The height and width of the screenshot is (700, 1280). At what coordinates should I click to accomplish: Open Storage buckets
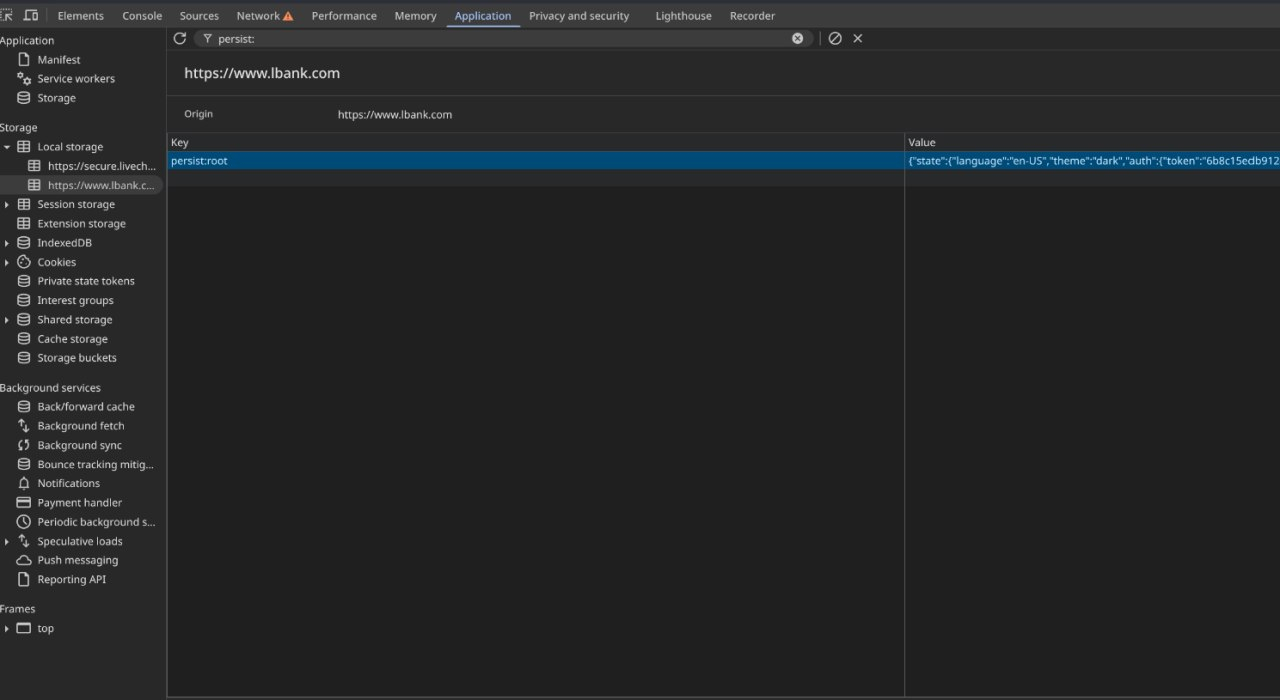click(77, 358)
